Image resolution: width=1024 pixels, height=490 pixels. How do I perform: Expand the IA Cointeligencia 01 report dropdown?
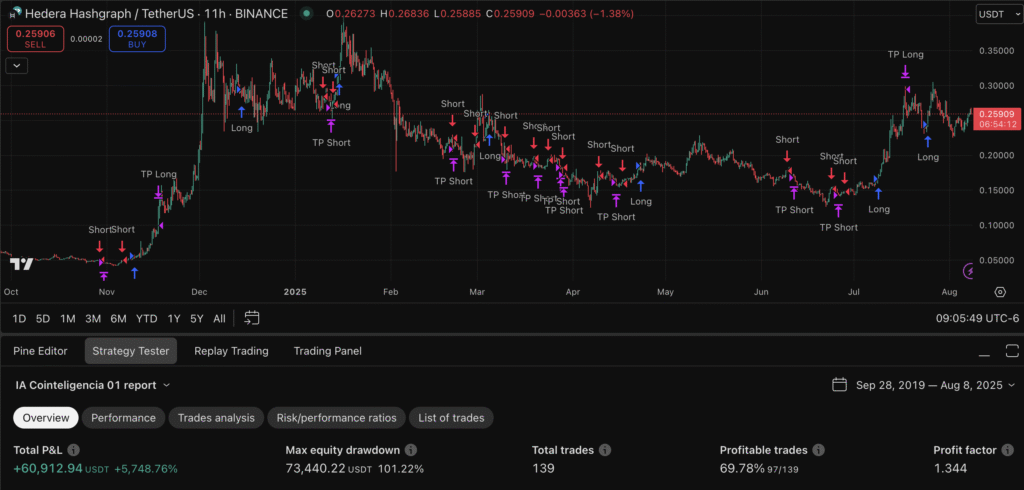coord(93,385)
